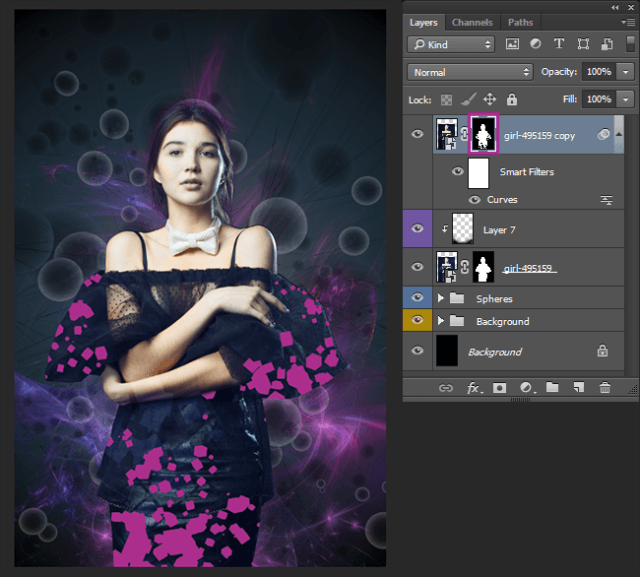Image resolution: width=640 pixels, height=577 pixels.
Task: Add a layer mask from bottom bar
Action: 500,388
